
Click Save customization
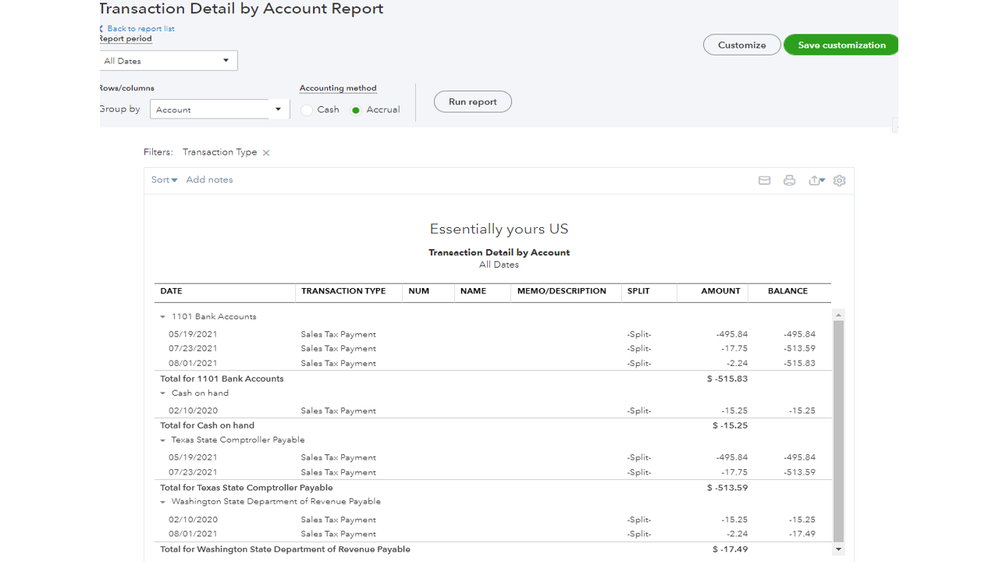841,45
